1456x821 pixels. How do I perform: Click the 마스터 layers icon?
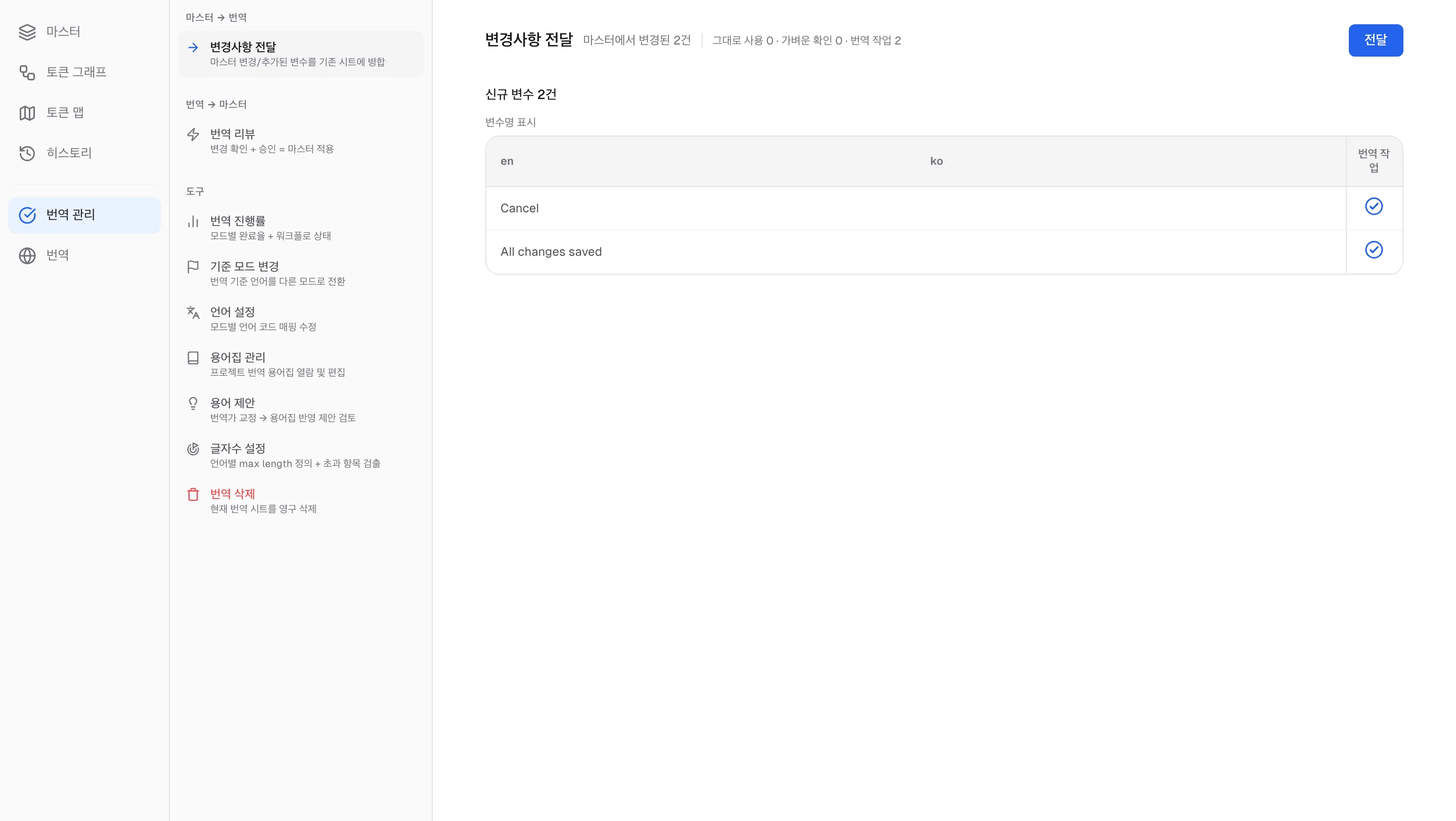[x=27, y=32]
